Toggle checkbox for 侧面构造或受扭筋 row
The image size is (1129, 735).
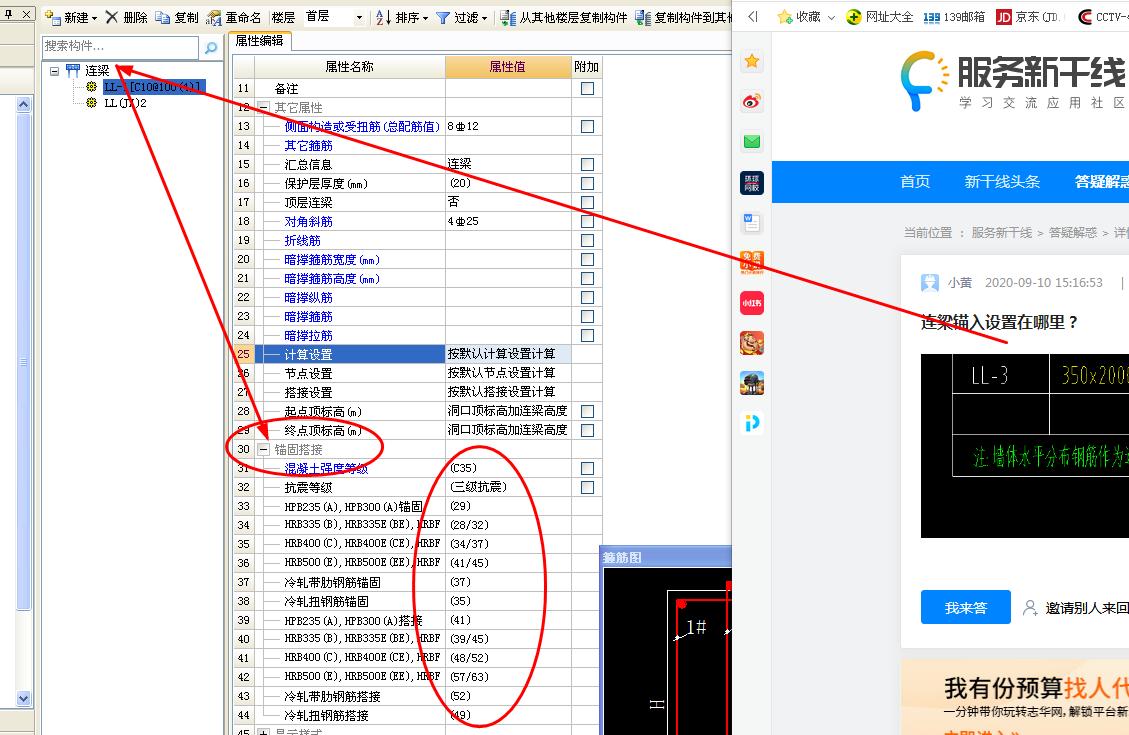click(x=588, y=127)
